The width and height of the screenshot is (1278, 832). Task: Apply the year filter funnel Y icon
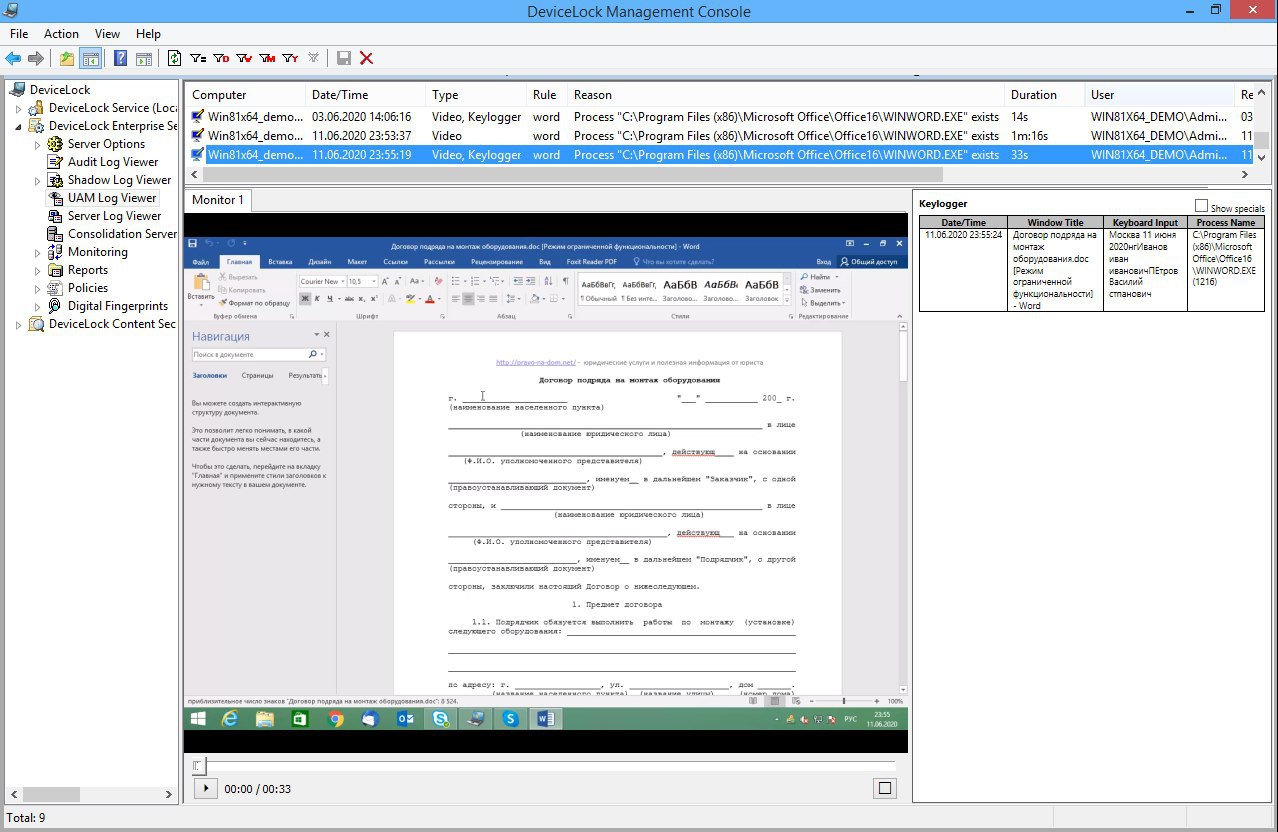point(290,58)
